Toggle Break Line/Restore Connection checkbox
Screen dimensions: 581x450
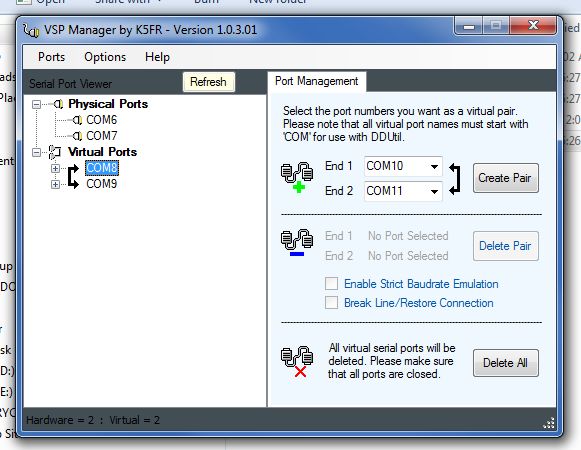[x=331, y=302]
